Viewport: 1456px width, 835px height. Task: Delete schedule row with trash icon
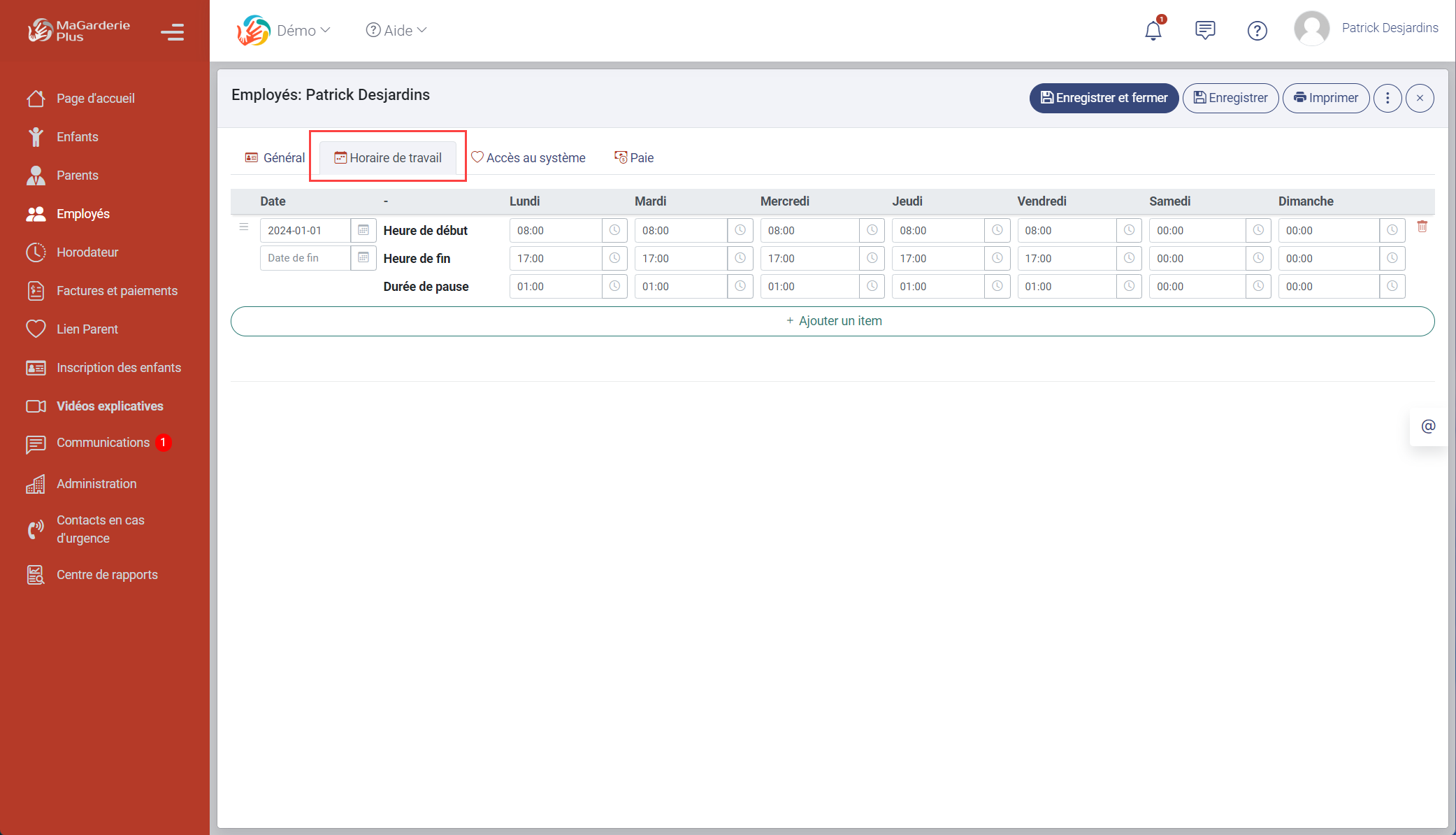coord(1422,227)
